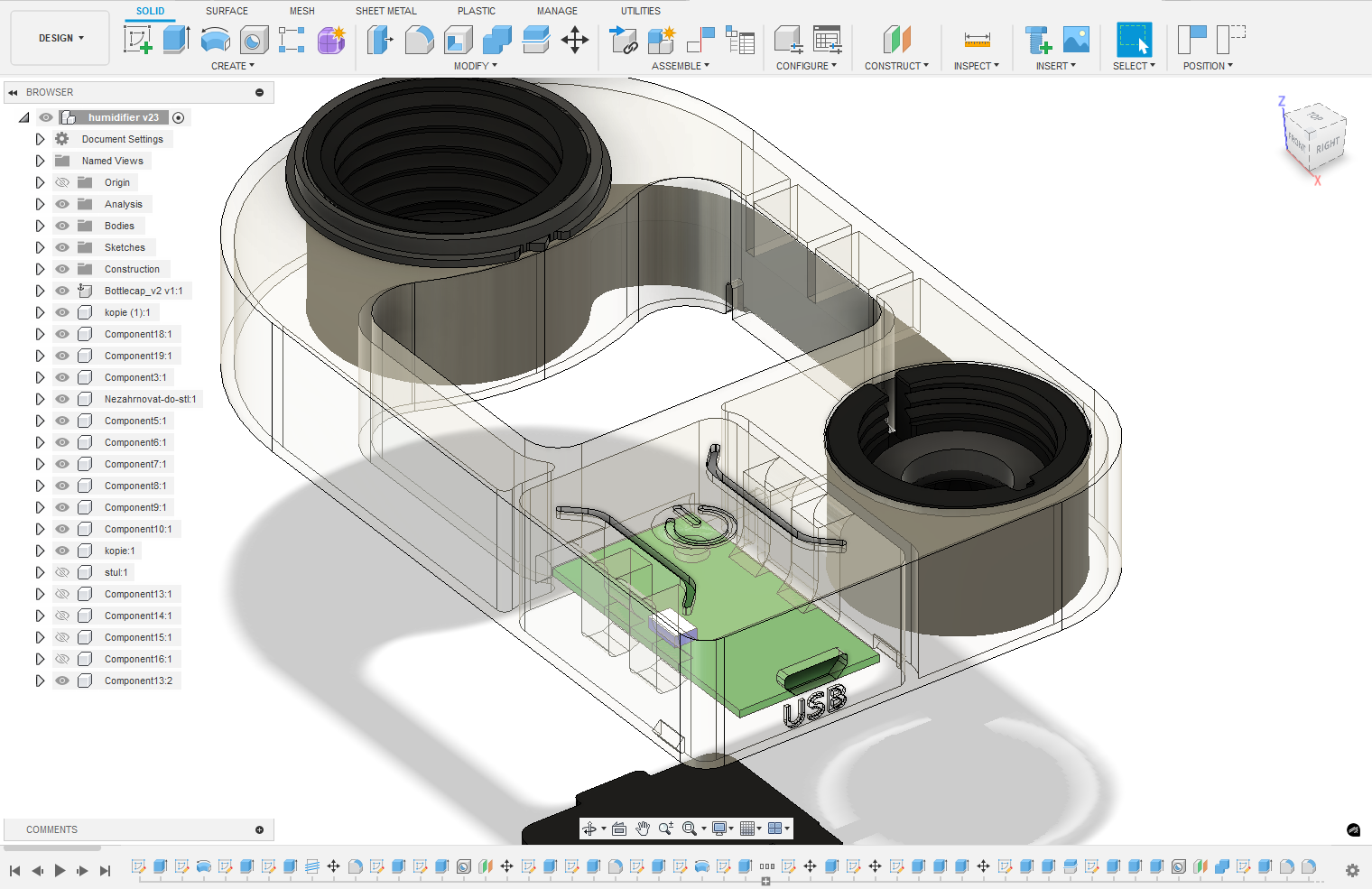Open the DESIGN workspace dropdown
The width and height of the screenshot is (1372, 889).
point(60,38)
